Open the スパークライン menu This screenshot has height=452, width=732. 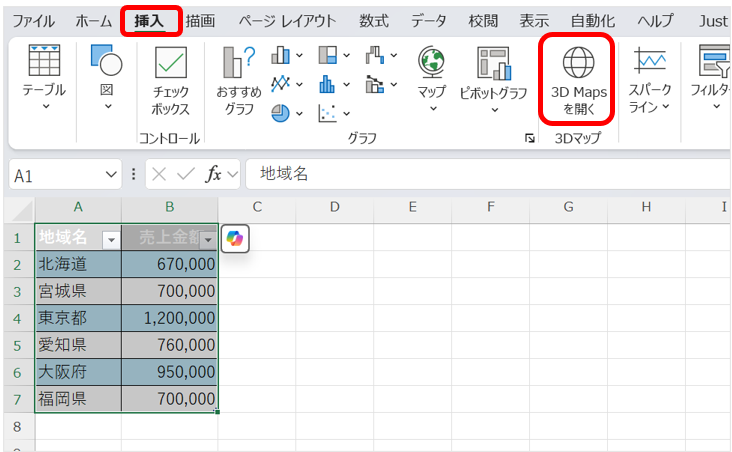pyautogui.click(x=649, y=79)
